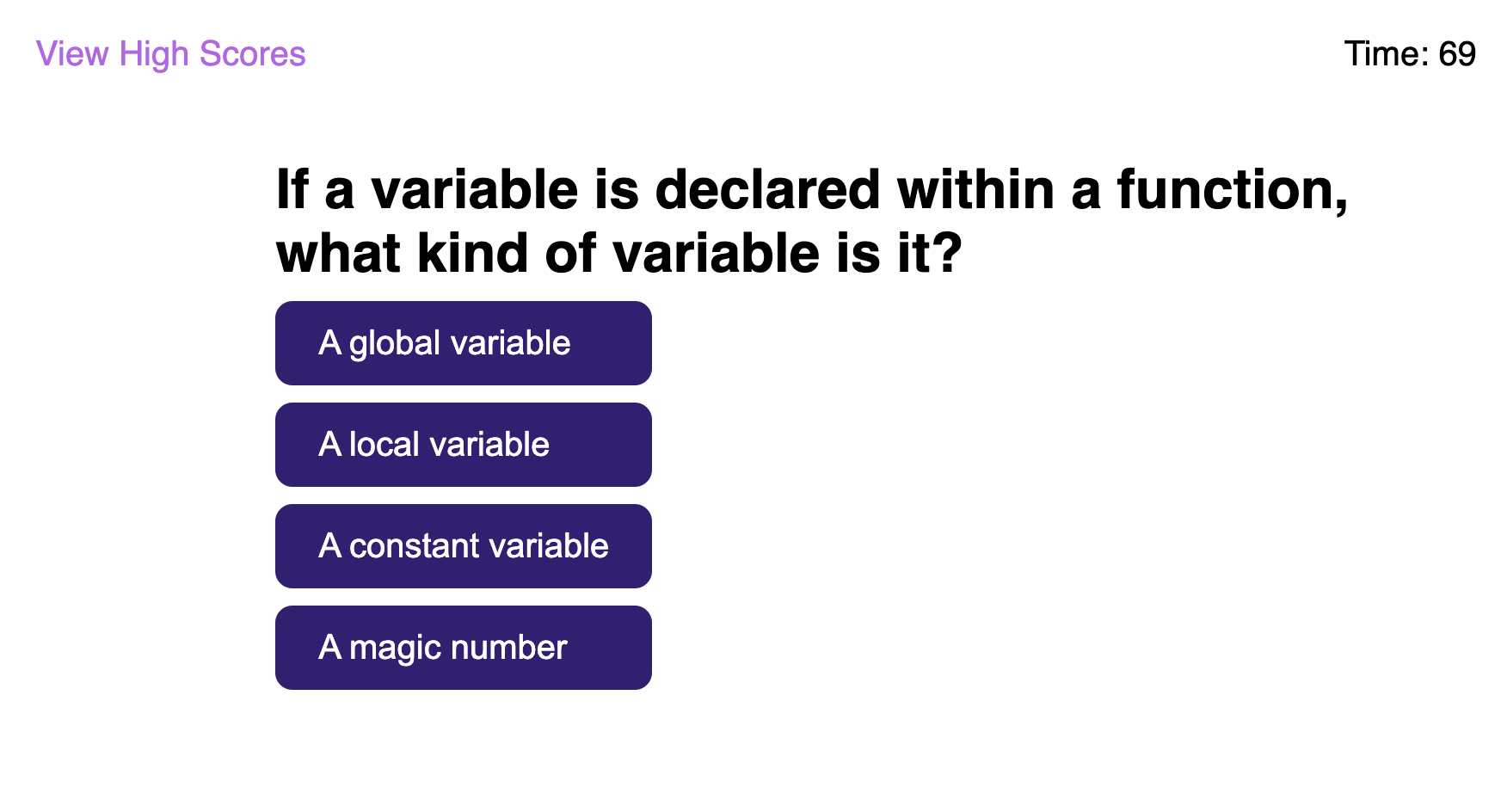This screenshot has width=1507, height=812.
Task: Open the View High Scores link
Action: [170, 54]
